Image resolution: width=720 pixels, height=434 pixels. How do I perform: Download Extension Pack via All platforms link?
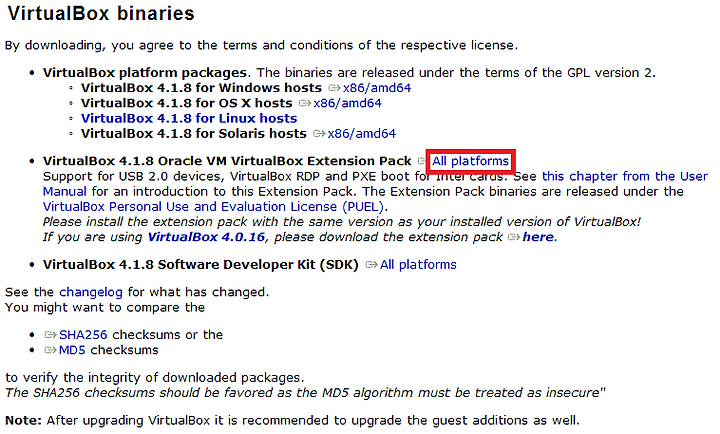coord(470,161)
